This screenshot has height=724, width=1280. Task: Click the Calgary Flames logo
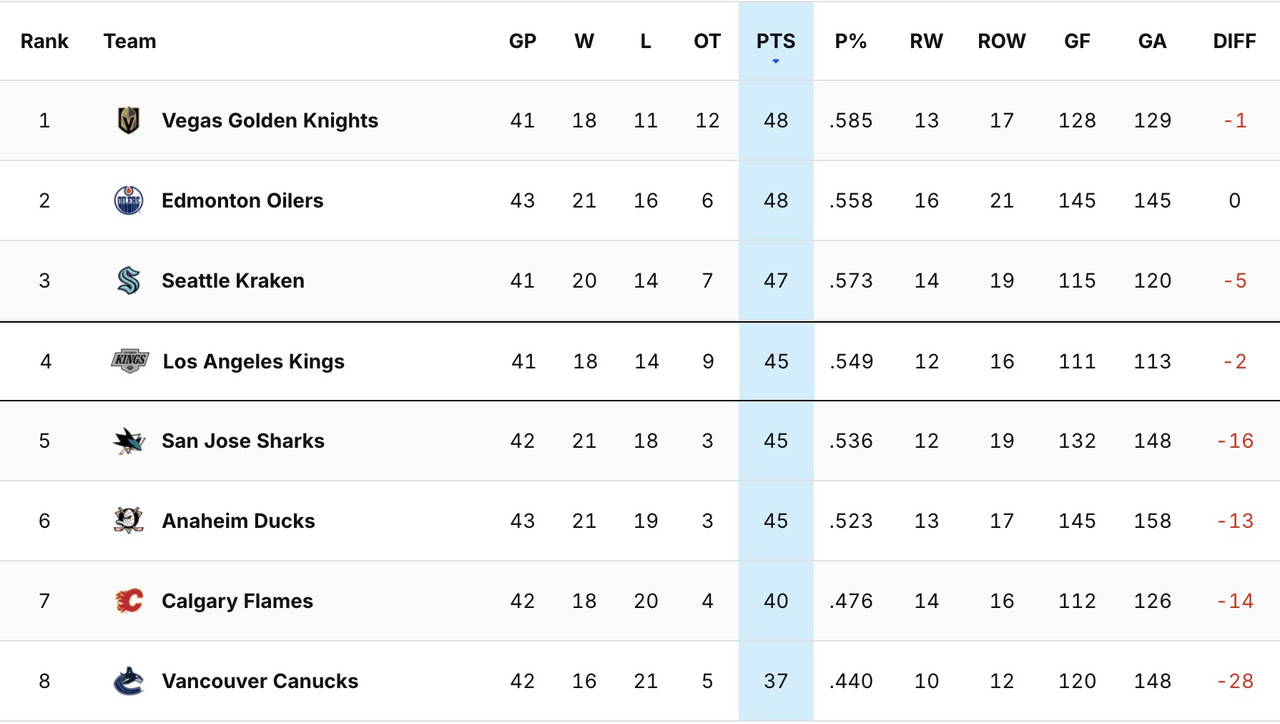[x=128, y=600]
